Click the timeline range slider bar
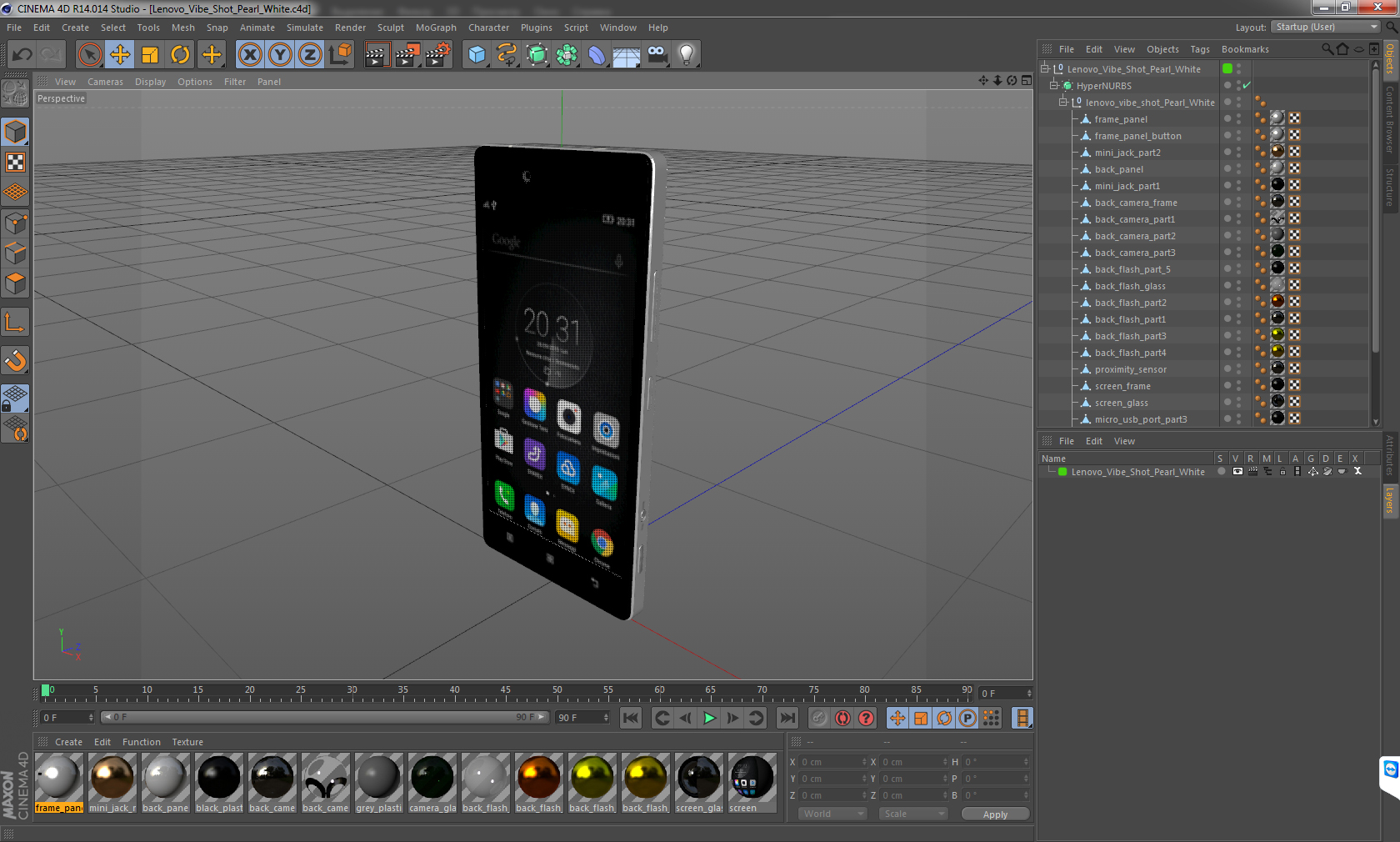Viewport: 1400px width, 842px height. pos(325,717)
